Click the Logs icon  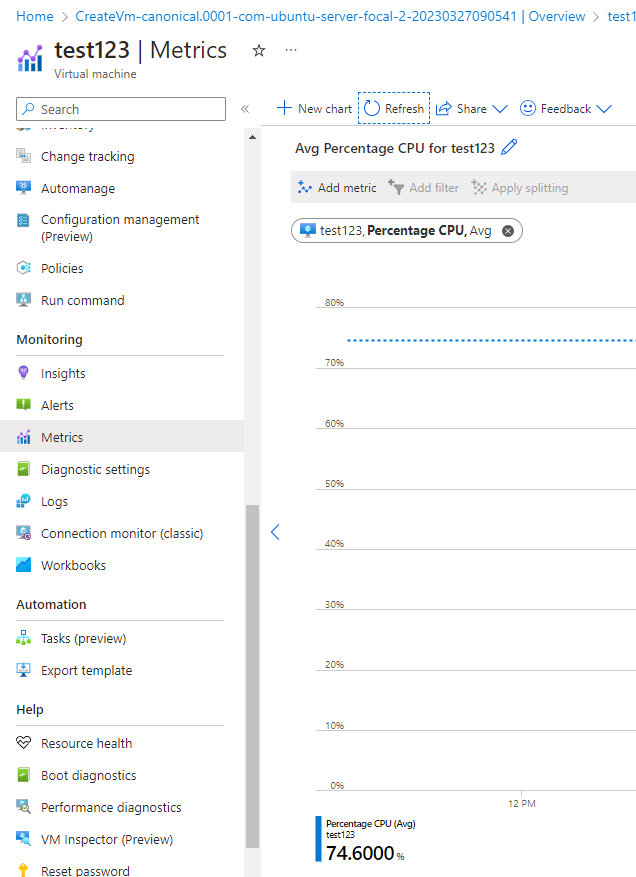click(x=23, y=501)
